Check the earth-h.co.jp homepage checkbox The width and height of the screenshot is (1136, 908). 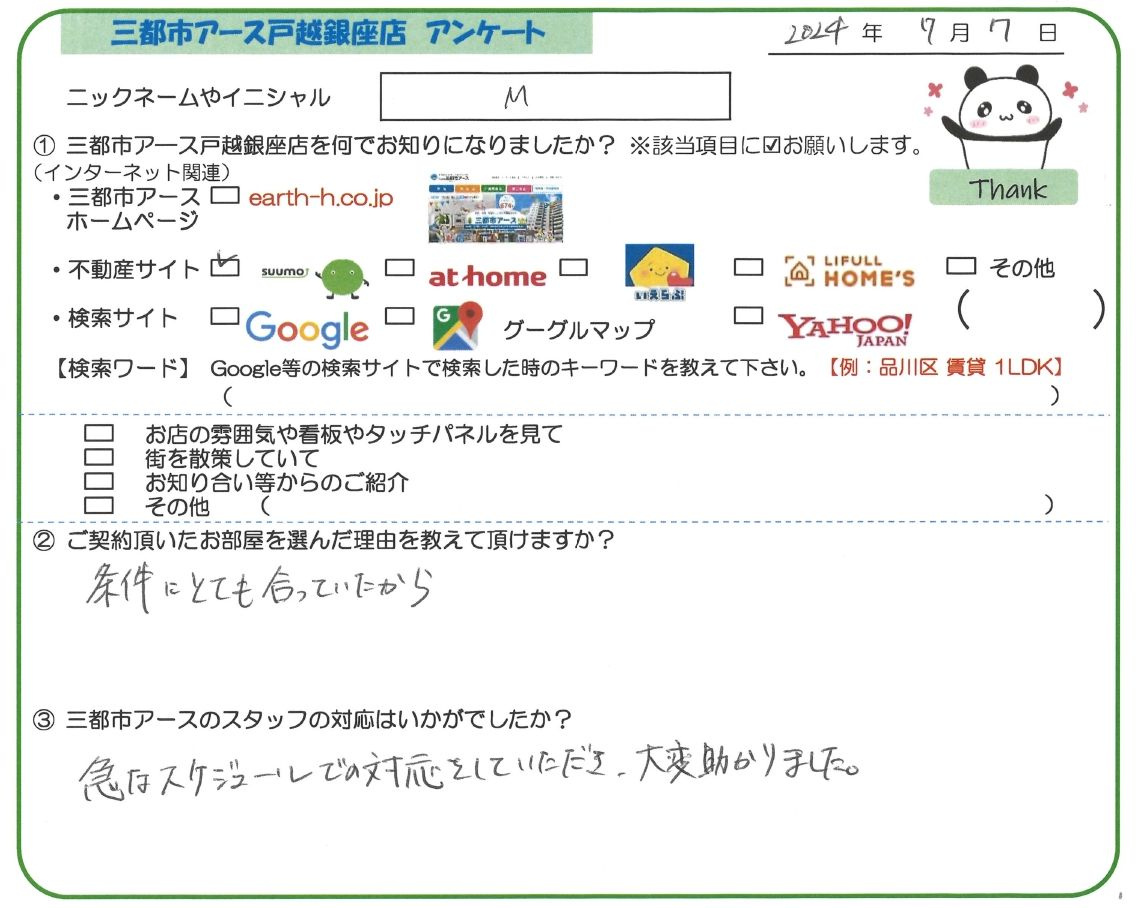pos(225,195)
